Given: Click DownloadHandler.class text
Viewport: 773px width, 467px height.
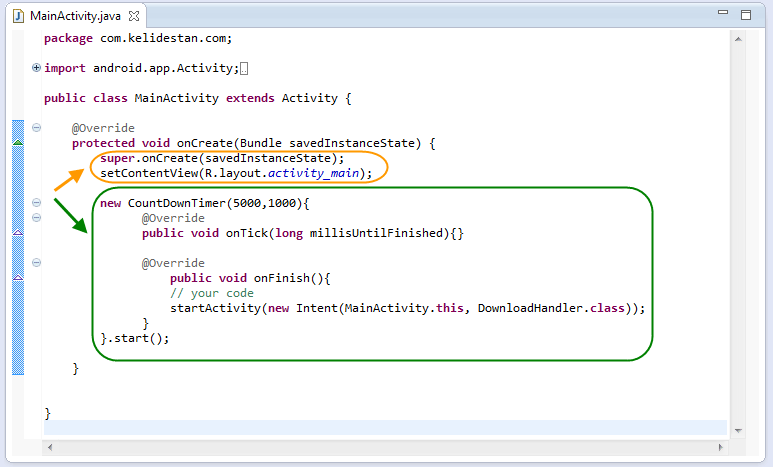Looking at the screenshot, I should point(551,308).
